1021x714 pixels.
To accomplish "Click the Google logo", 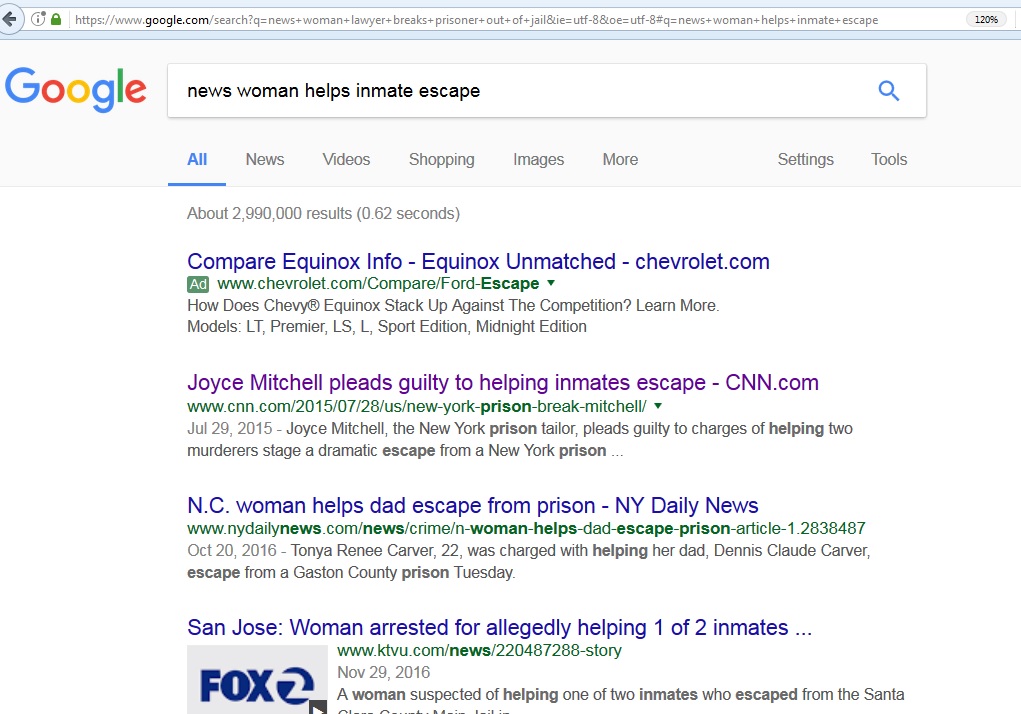I will point(76,90).
